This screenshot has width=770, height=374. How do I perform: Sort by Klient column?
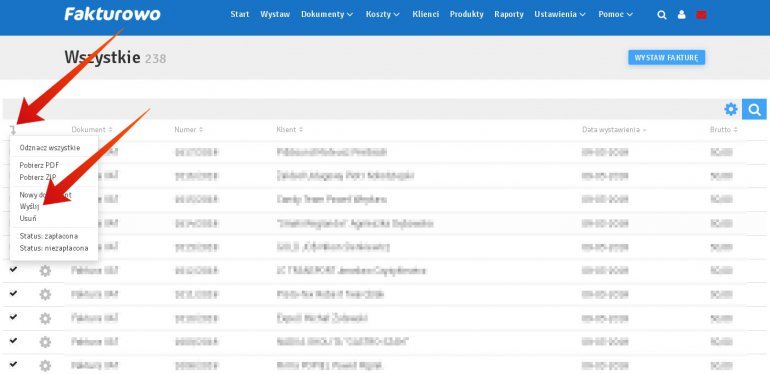290,130
